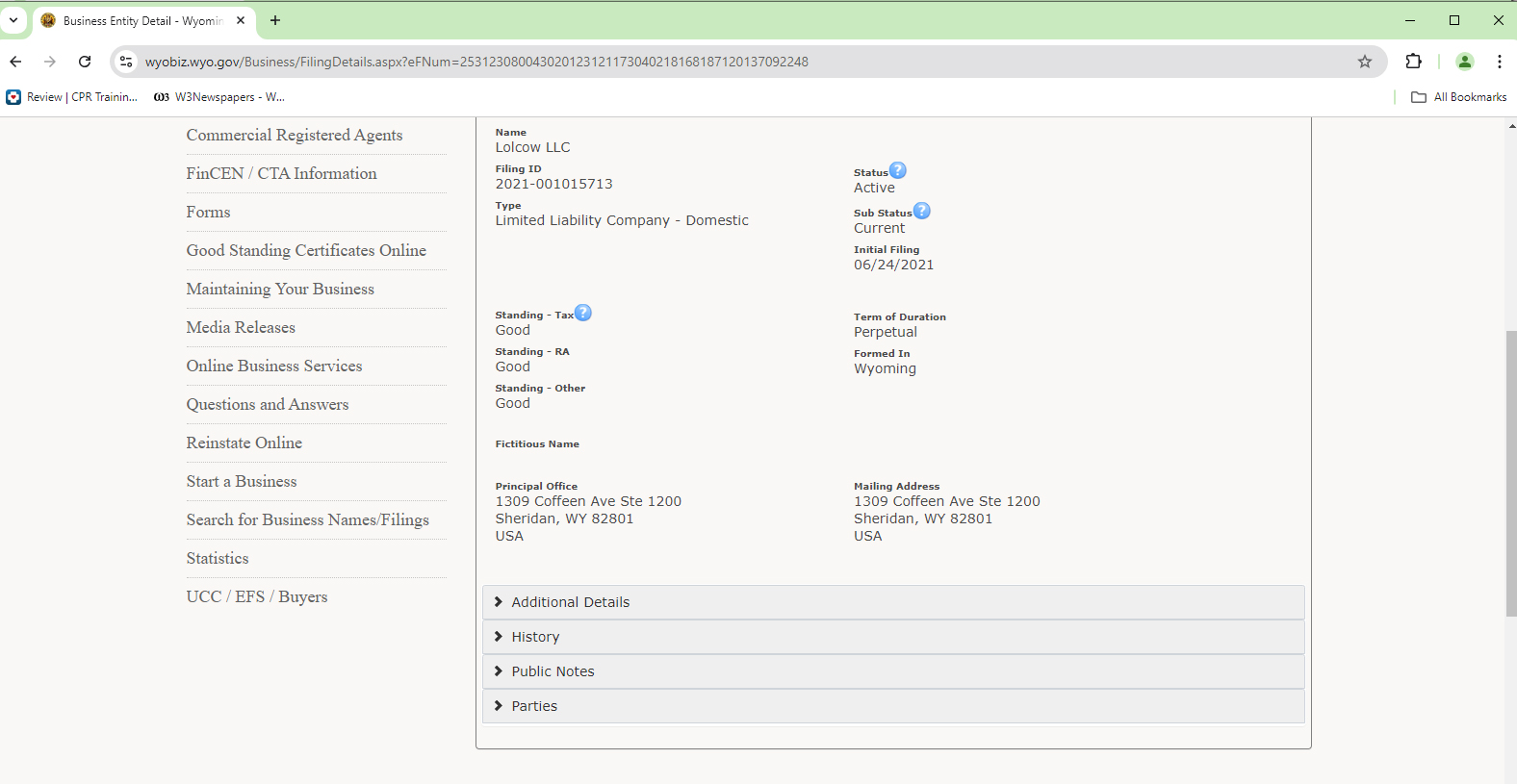The image size is (1517, 784).
Task: Open Search for Business Names/Filings link
Action: tap(308, 519)
